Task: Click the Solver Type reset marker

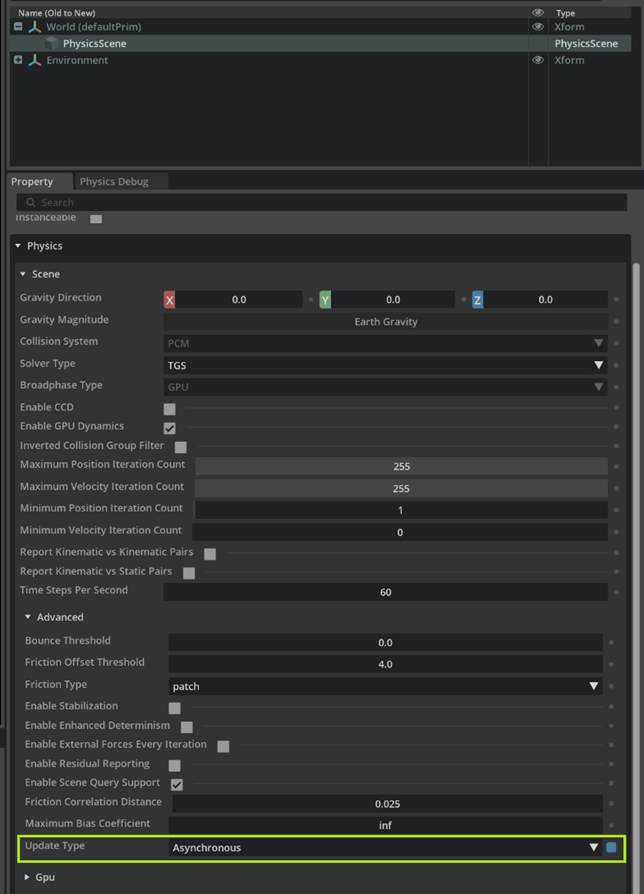Action: pyautogui.click(x=616, y=365)
